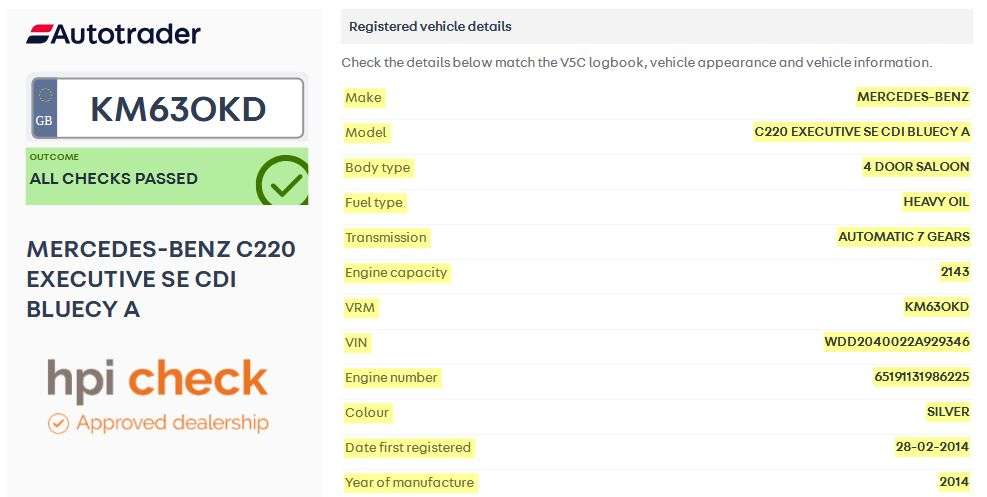Viewport: 987px width, 497px height.
Task: Select the ALL CHECKS PASSED outcome banner
Action: [140, 178]
